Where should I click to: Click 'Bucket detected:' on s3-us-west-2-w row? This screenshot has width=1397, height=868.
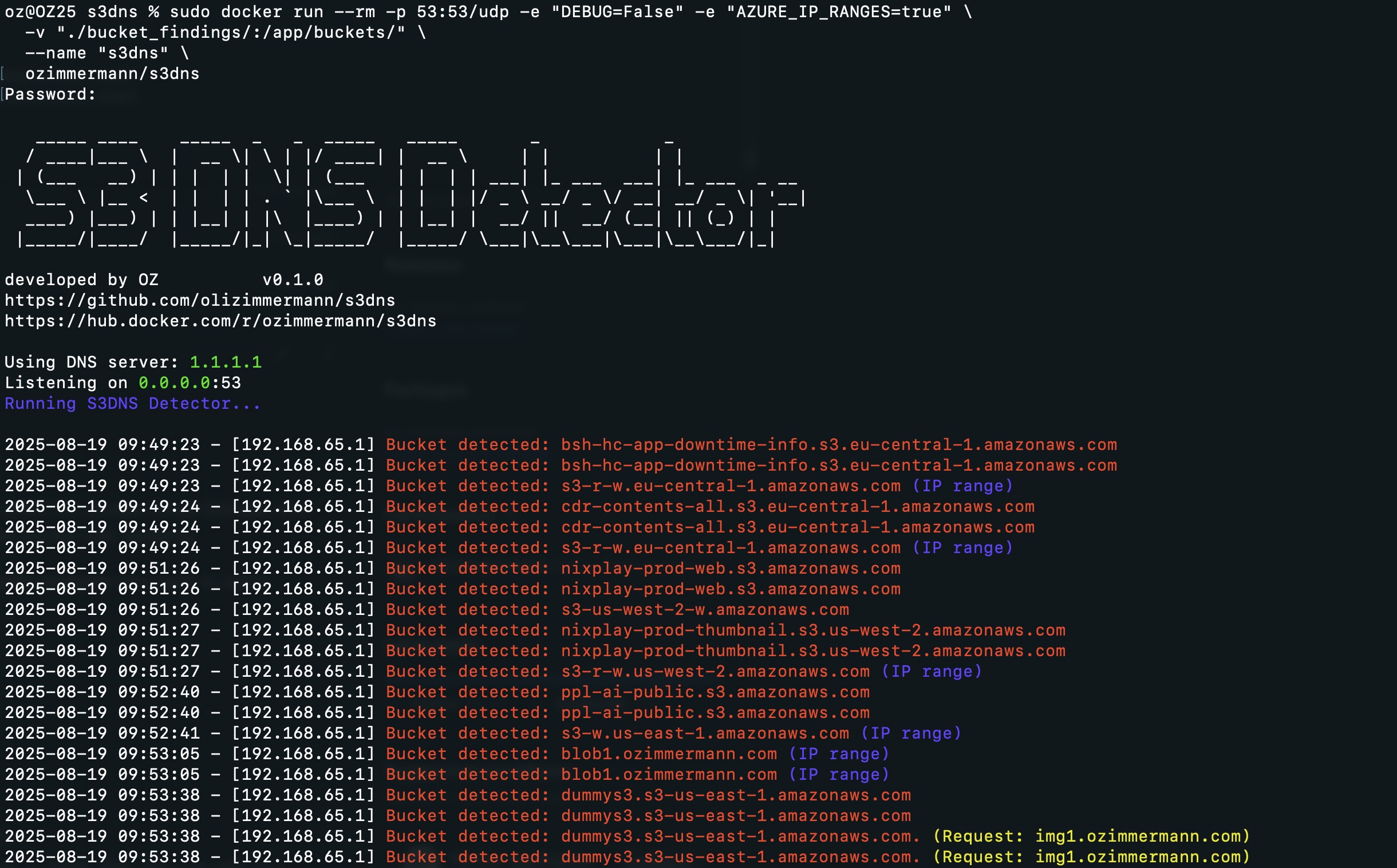[468, 610]
